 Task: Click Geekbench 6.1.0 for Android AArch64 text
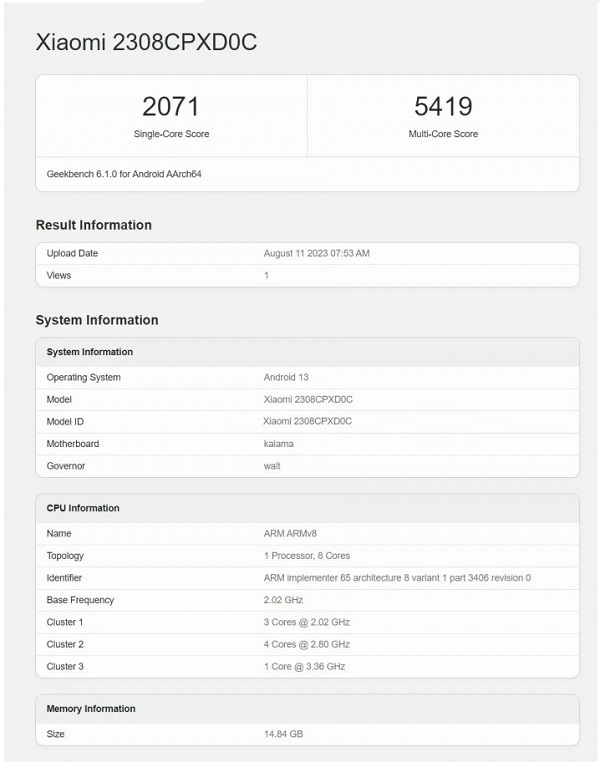tap(124, 174)
